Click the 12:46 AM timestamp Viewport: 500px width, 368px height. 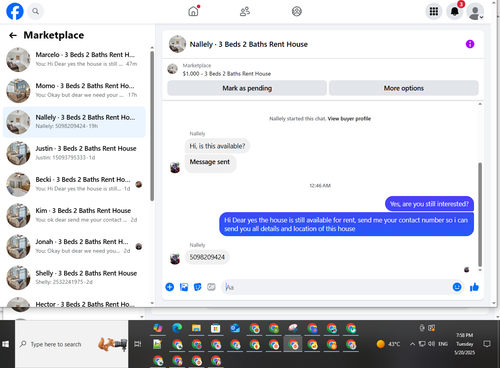320,186
